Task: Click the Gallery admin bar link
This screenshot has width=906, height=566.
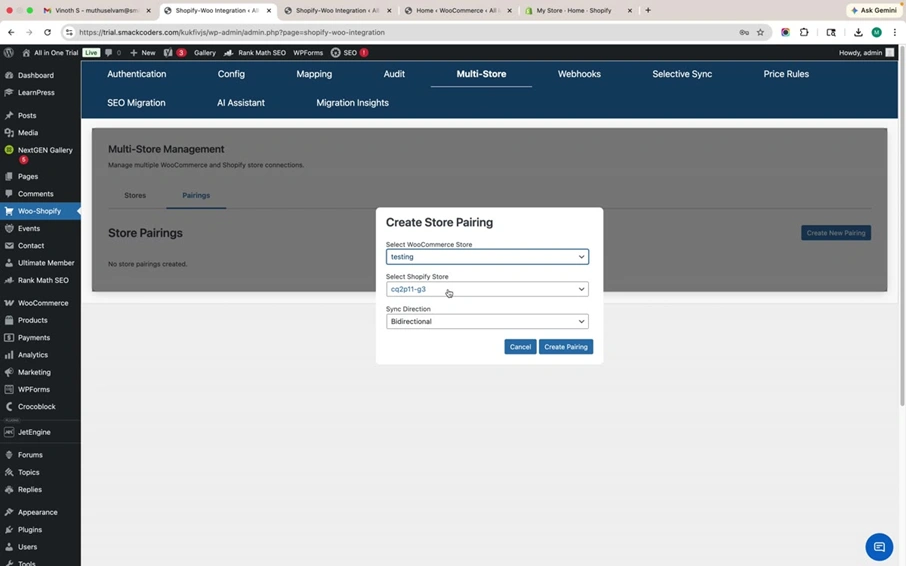Action: (x=205, y=53)
